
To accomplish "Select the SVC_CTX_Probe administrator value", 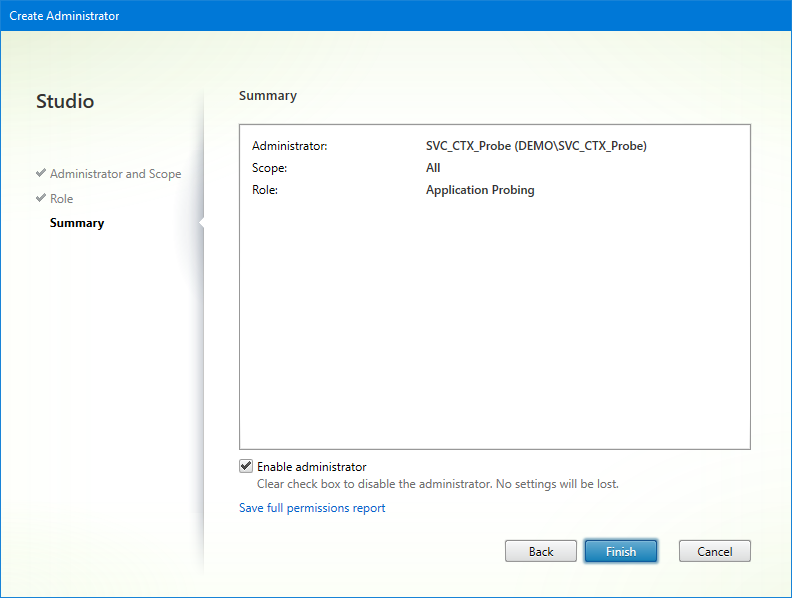I will (536, 146).
